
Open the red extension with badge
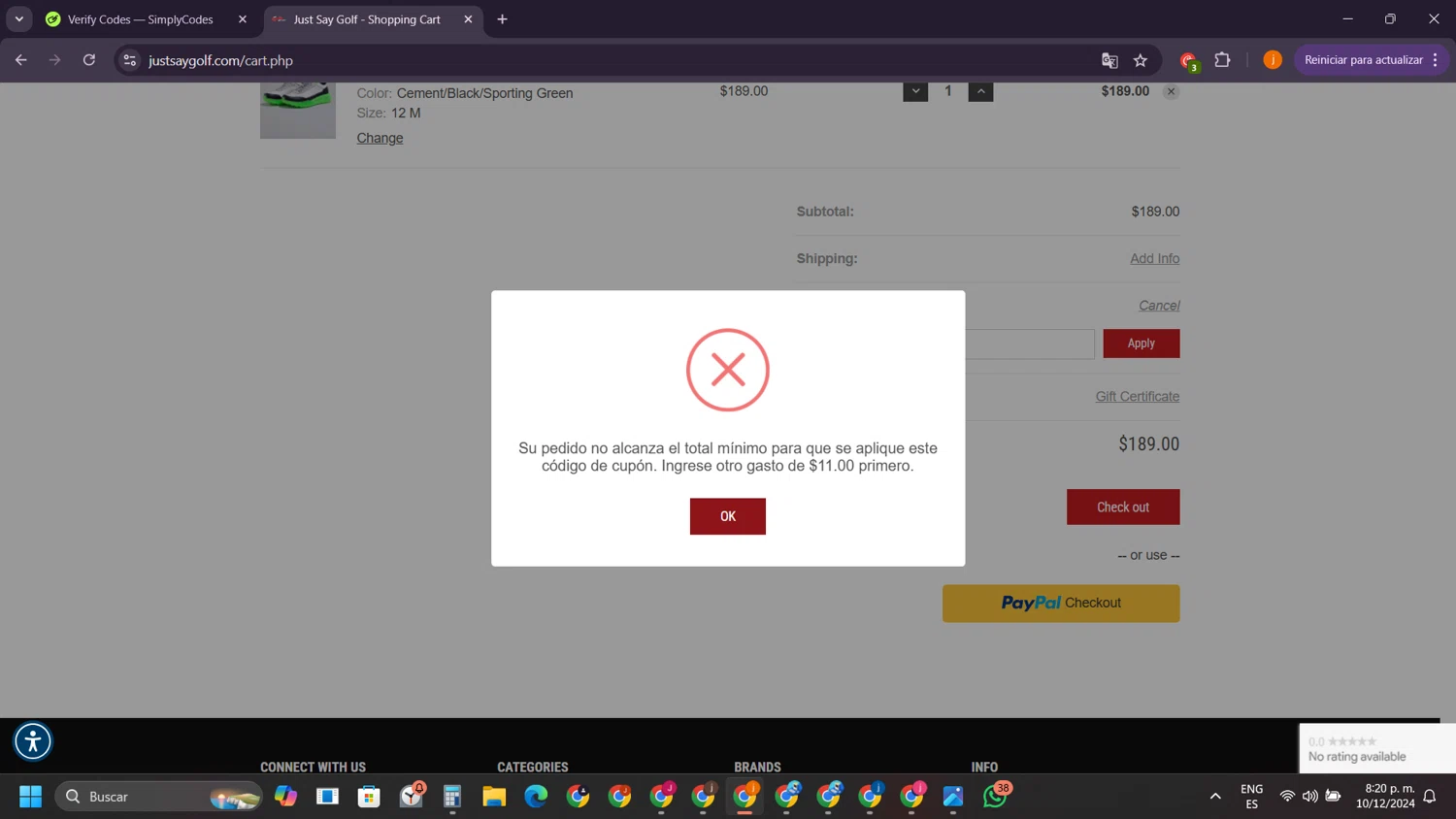pos(1189,61)
